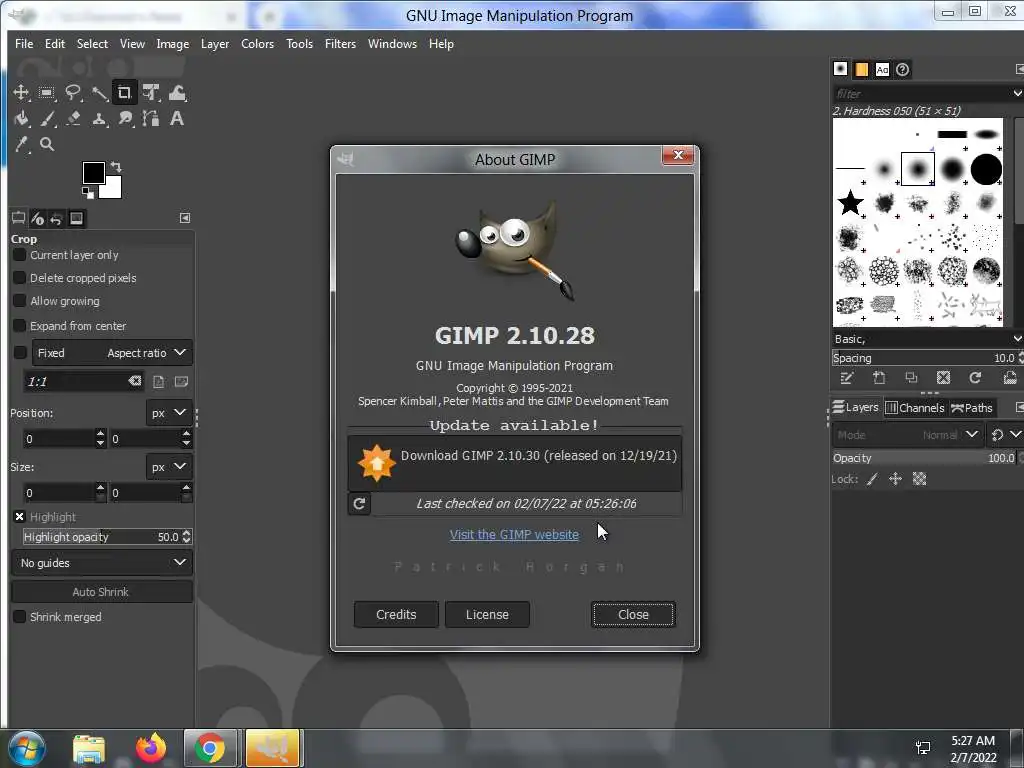Image resolution: width=1024 pixels, height=768 pixels.
Task: Enable Delete cropped pixels
Action: click(20, 278)
